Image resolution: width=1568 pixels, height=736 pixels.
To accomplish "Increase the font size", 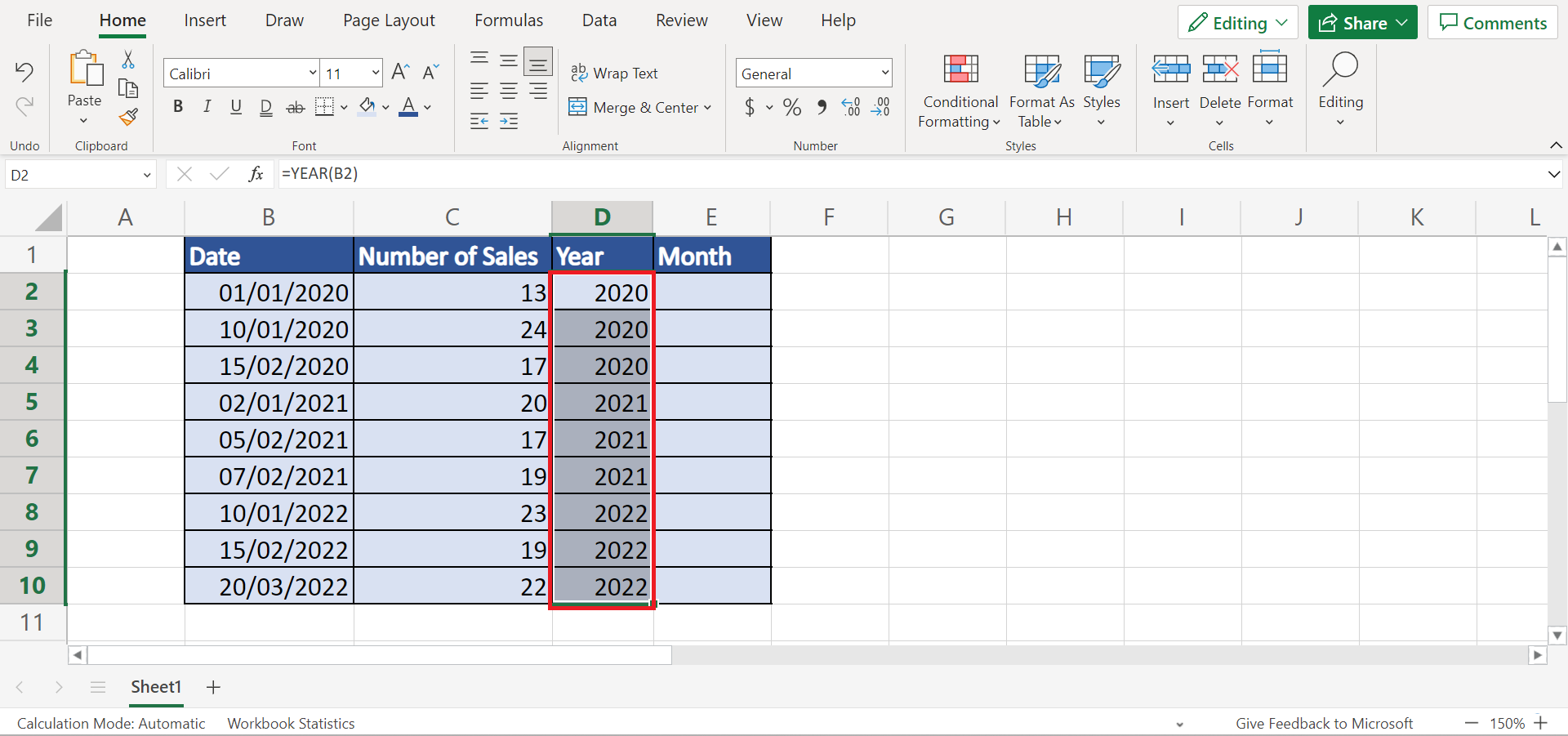I will pyautogui.click(x=399, y=72).
